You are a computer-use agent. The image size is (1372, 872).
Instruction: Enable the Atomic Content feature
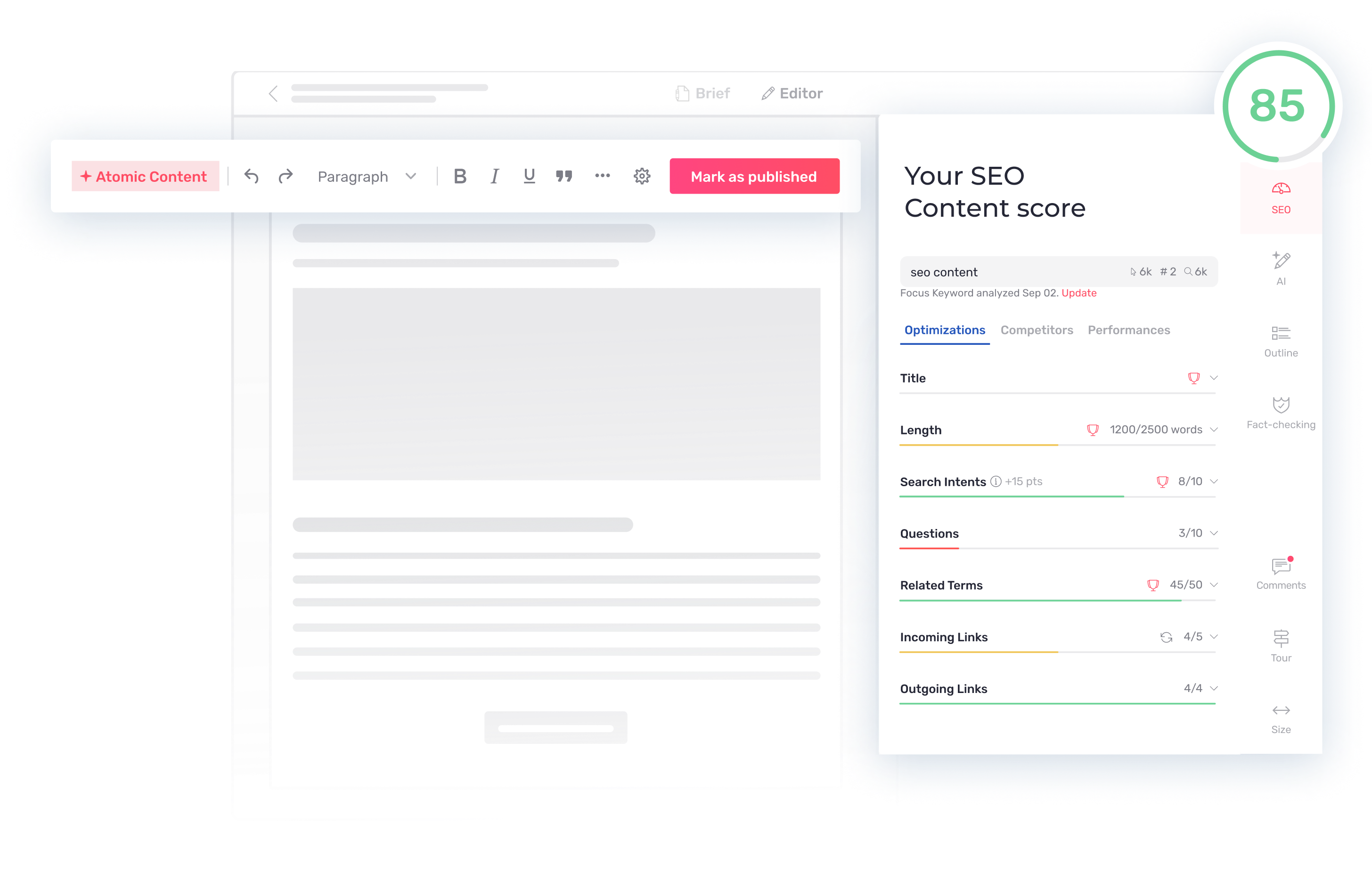(143, 176)
